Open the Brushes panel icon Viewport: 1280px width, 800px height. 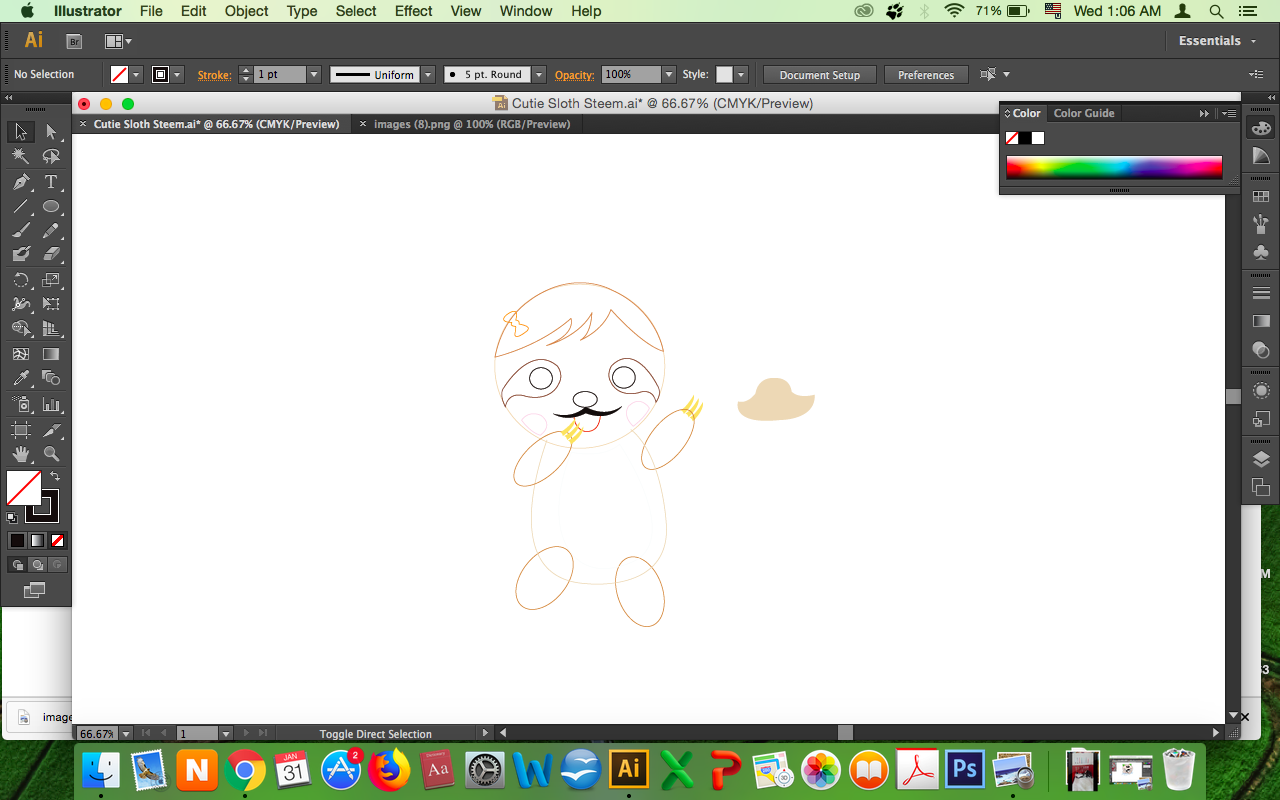click(x=1261, y=224)
